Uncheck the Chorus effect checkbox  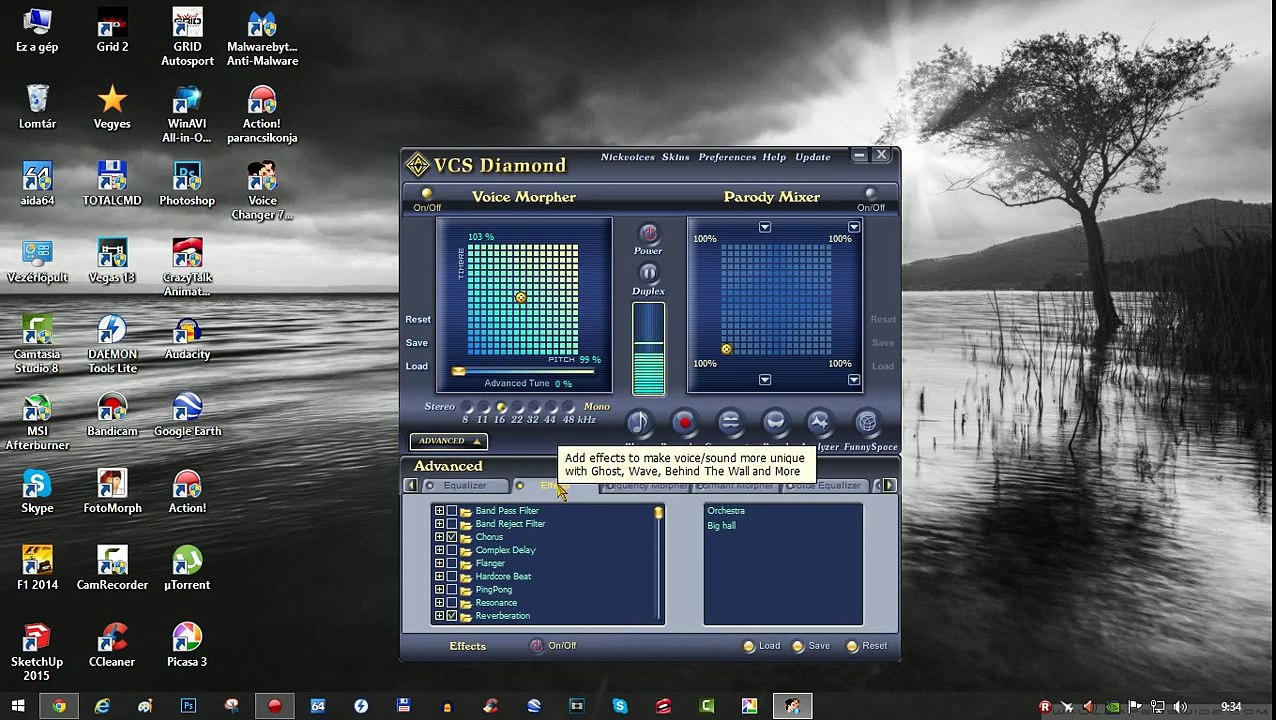pyautogui.click(x=452, y=537)
